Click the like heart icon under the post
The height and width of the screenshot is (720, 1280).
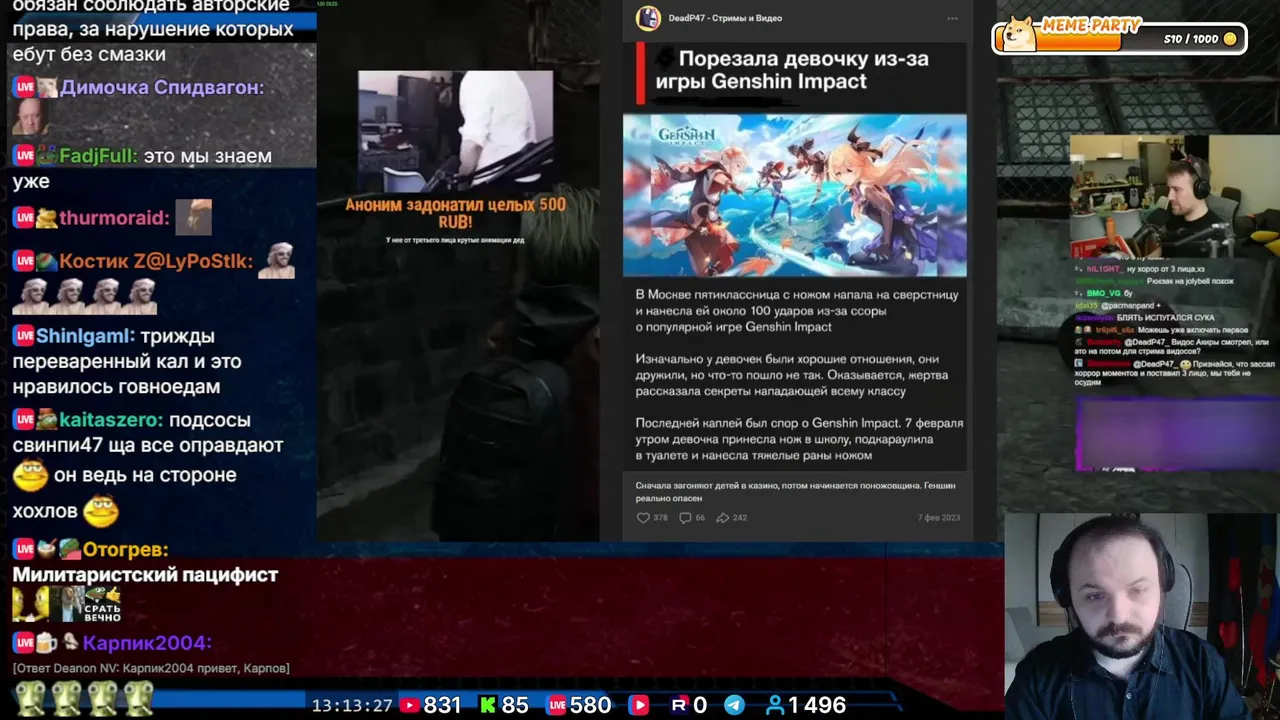point(643,518)
